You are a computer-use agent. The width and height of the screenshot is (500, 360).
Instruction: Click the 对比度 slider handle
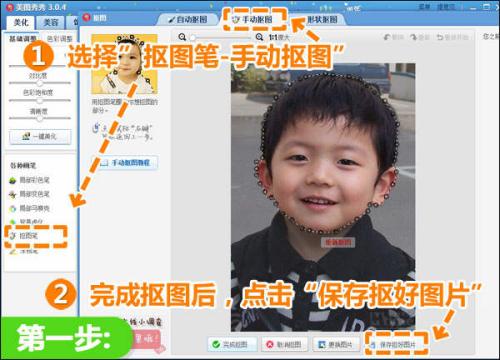(40, 83)
